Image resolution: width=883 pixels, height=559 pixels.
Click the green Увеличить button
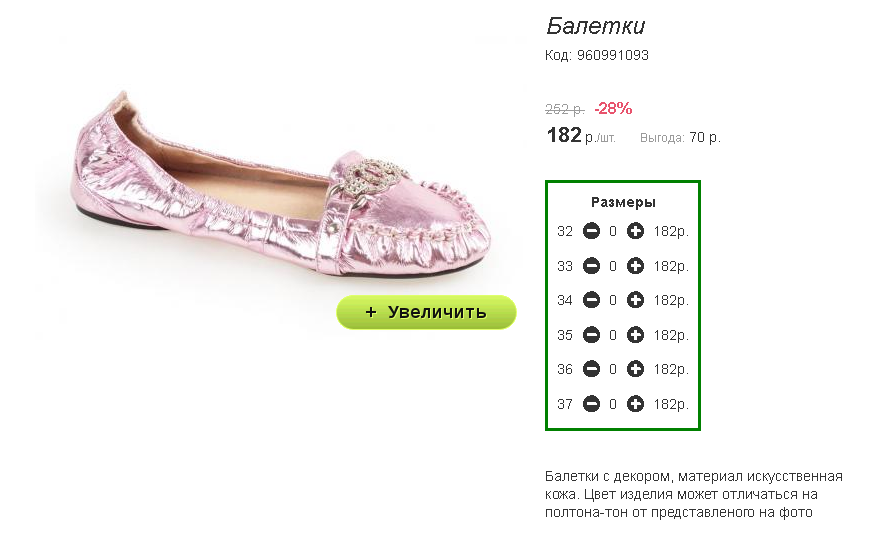click(x=426, y=312)
